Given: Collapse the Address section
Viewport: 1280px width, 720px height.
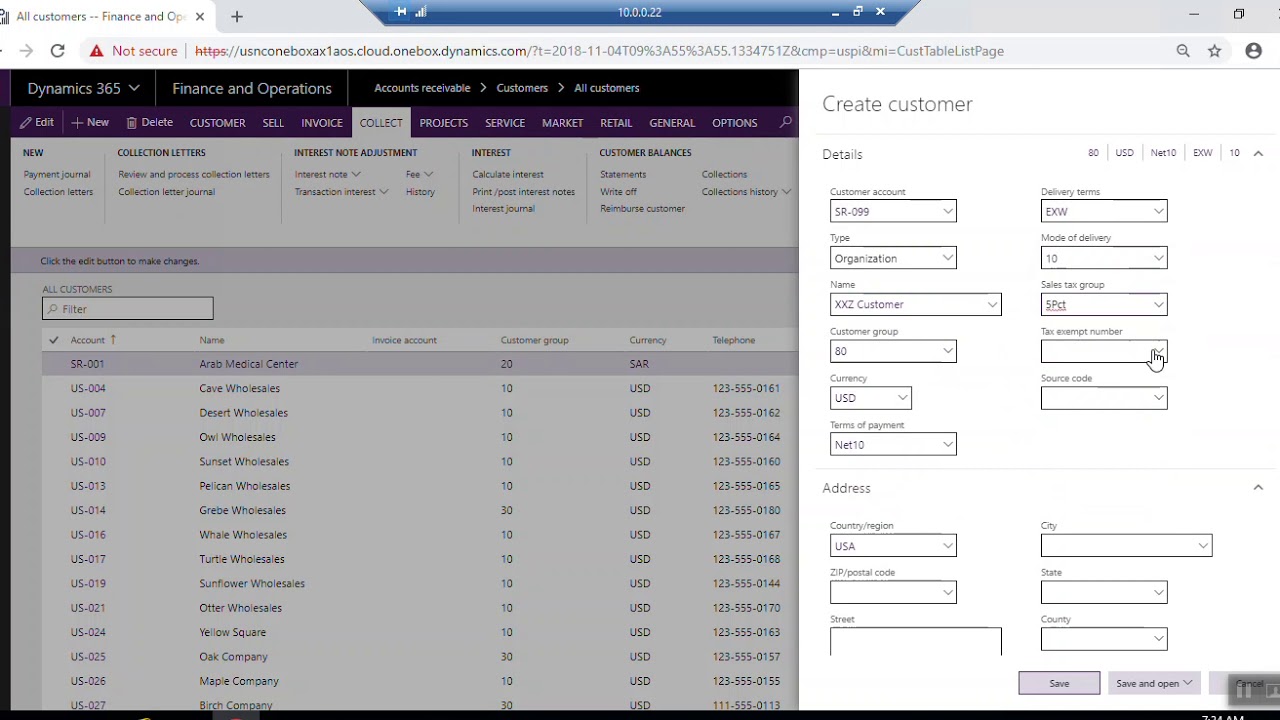Looking at the screenshot, I should pyautogui.click(x=1258, y=487).
